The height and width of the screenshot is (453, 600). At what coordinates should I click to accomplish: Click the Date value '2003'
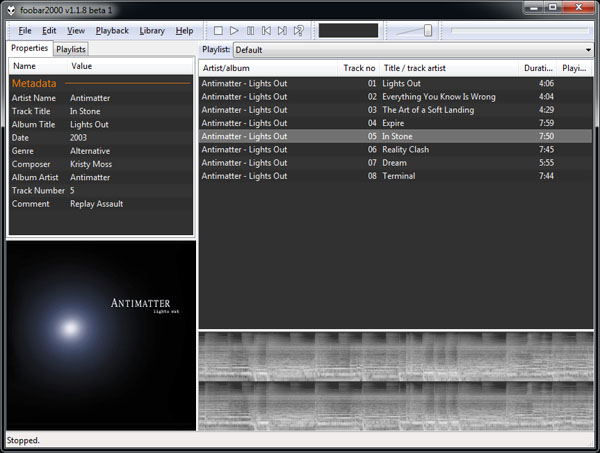click(78, 138)
